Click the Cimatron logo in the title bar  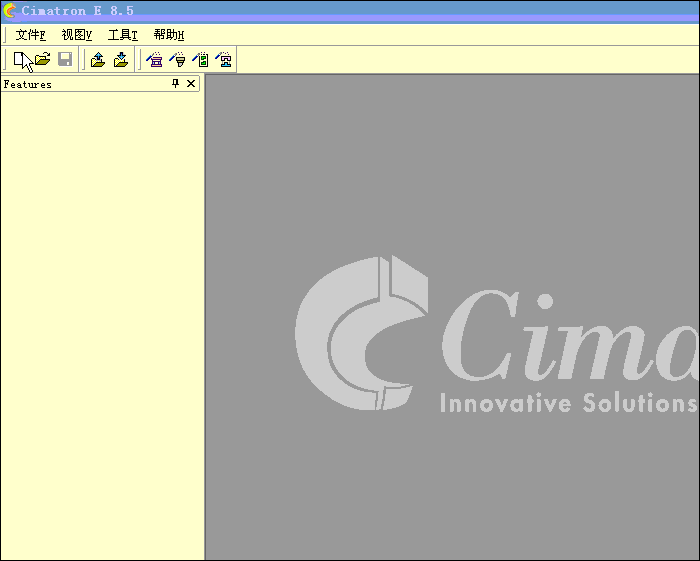click(x=9, y=10)
